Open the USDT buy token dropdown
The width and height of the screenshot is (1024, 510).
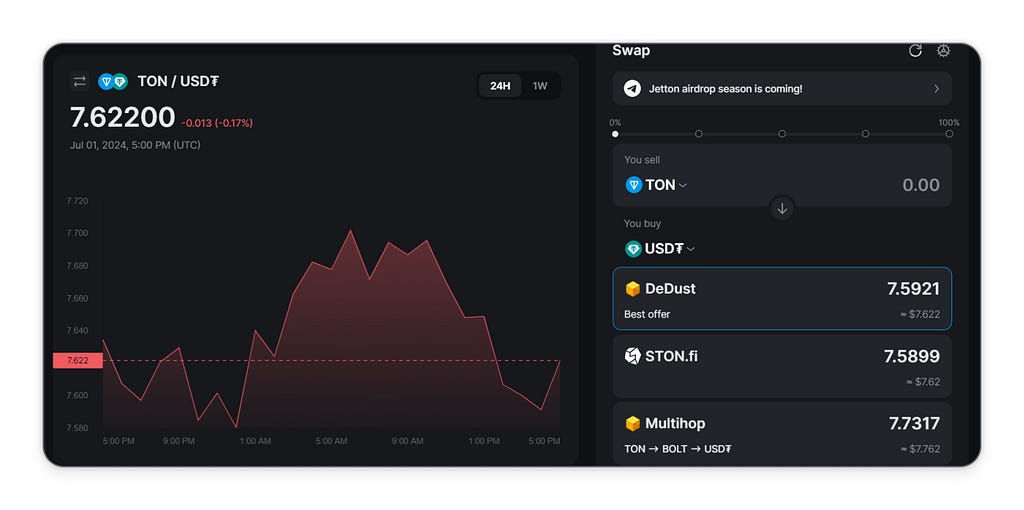[x=670, y=249]
